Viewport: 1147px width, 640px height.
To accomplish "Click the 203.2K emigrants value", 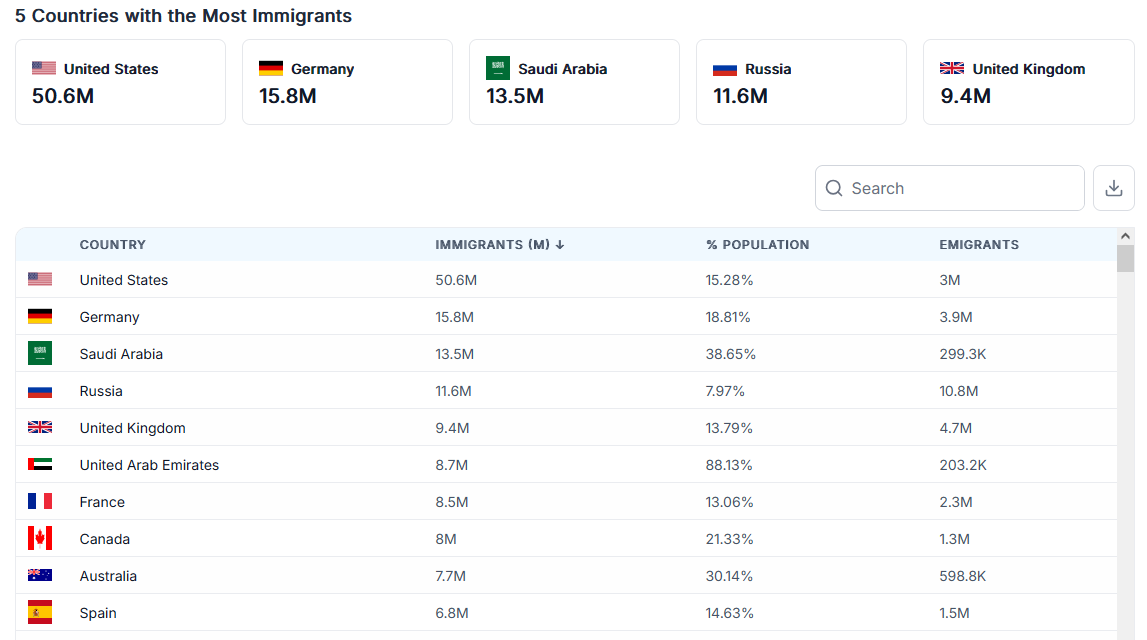I will (963, 465).
